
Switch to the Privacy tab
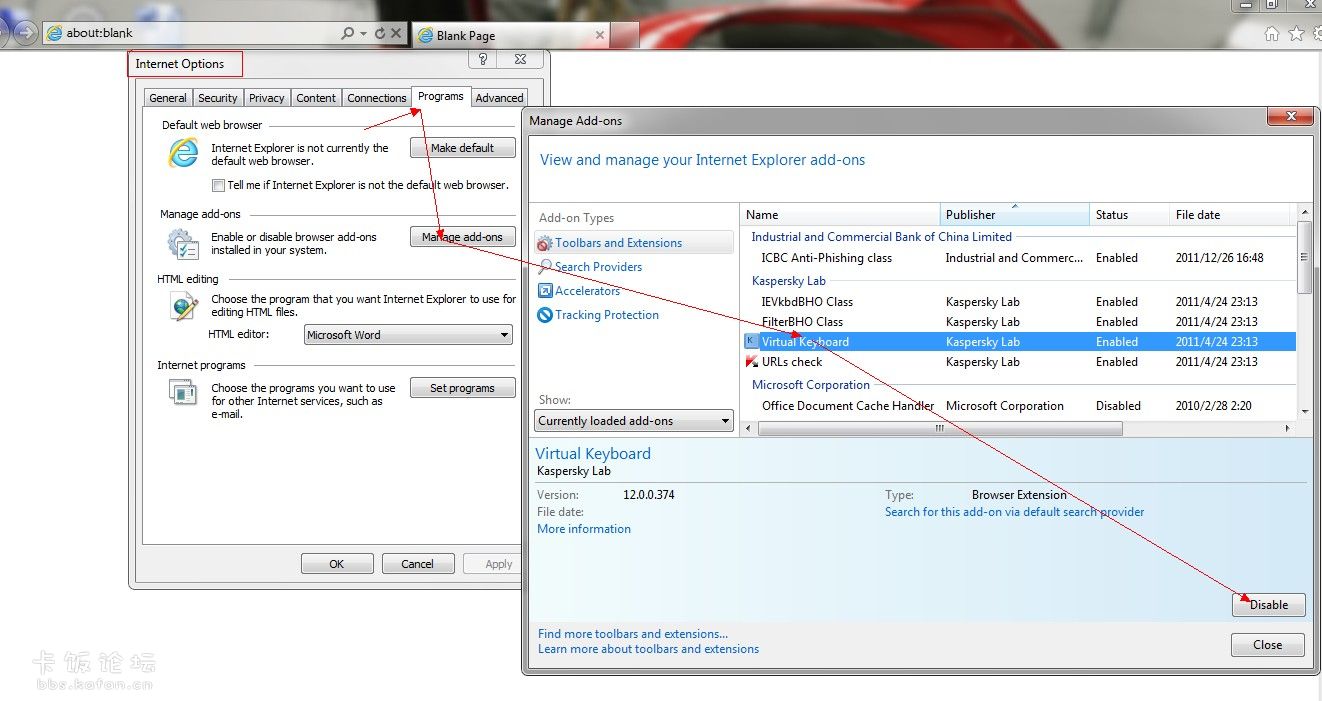click(267, 98)
